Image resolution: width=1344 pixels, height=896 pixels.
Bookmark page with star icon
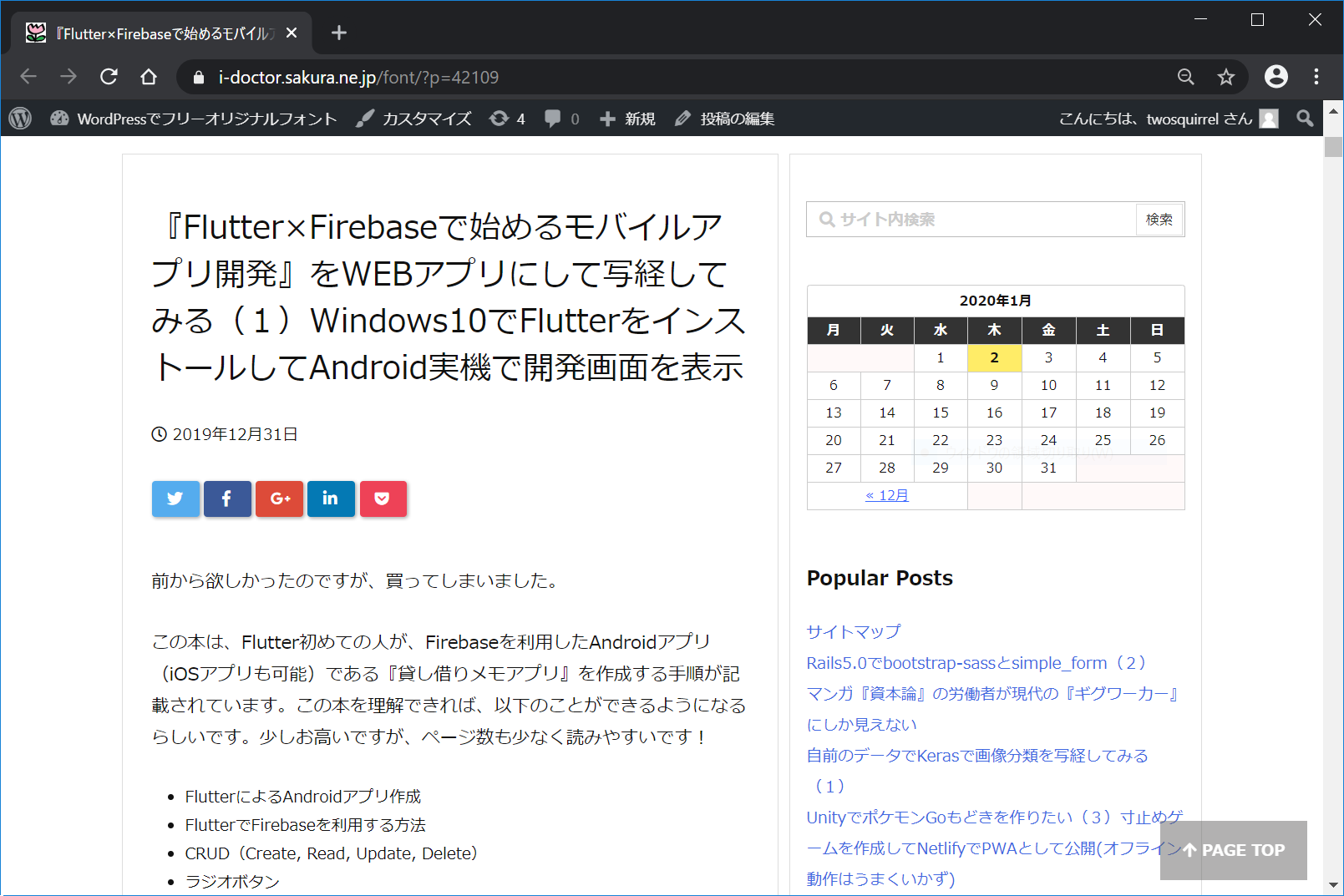click(x=1225, y=77)
